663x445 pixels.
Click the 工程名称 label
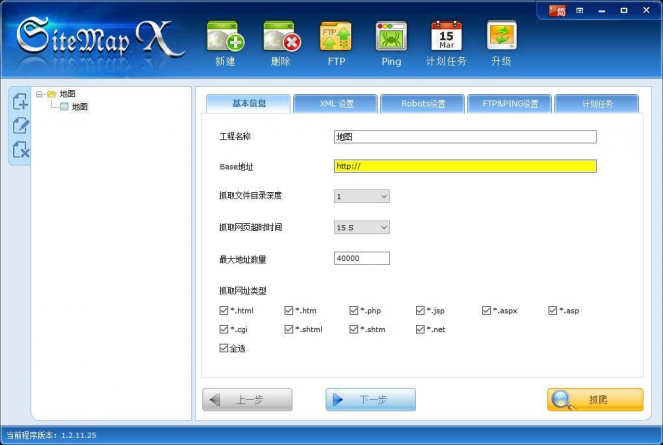235,137
